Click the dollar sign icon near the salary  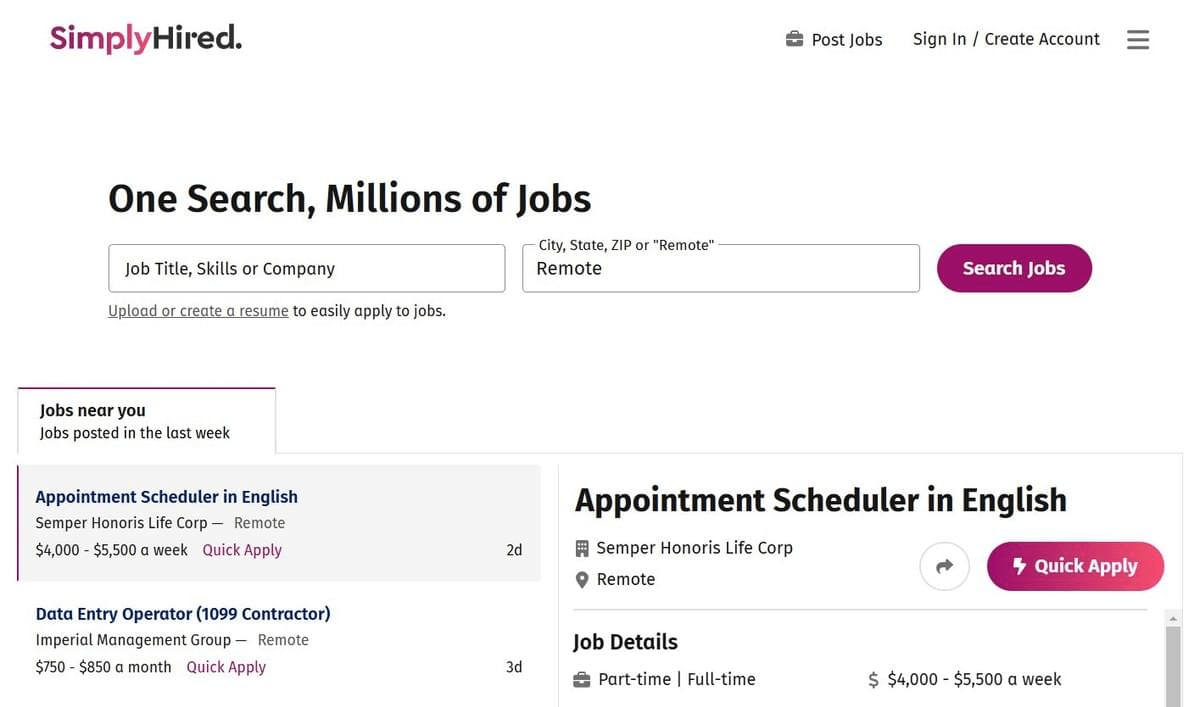click(874, 678)
